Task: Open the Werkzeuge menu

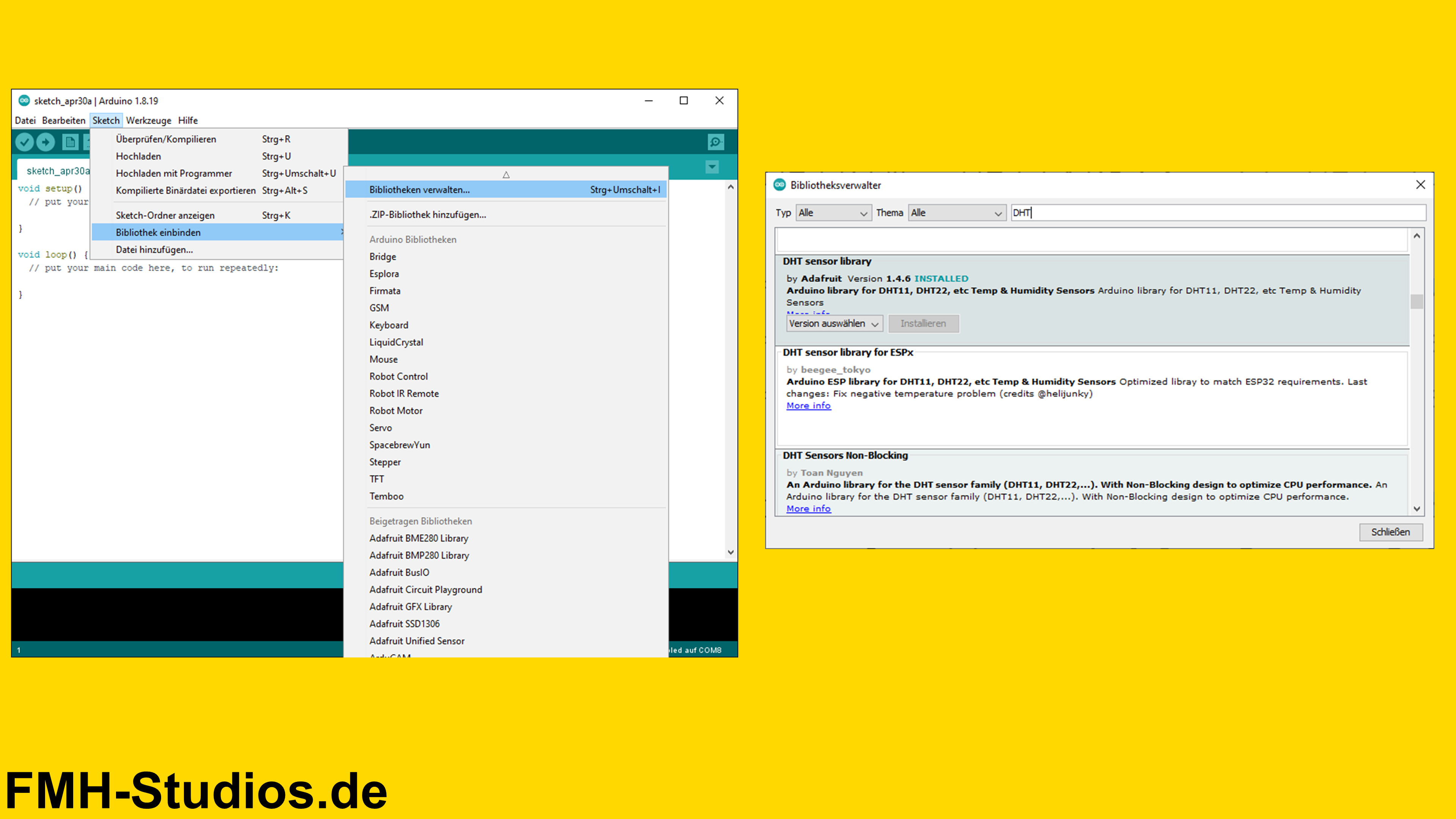Action: tap(148, 121)
